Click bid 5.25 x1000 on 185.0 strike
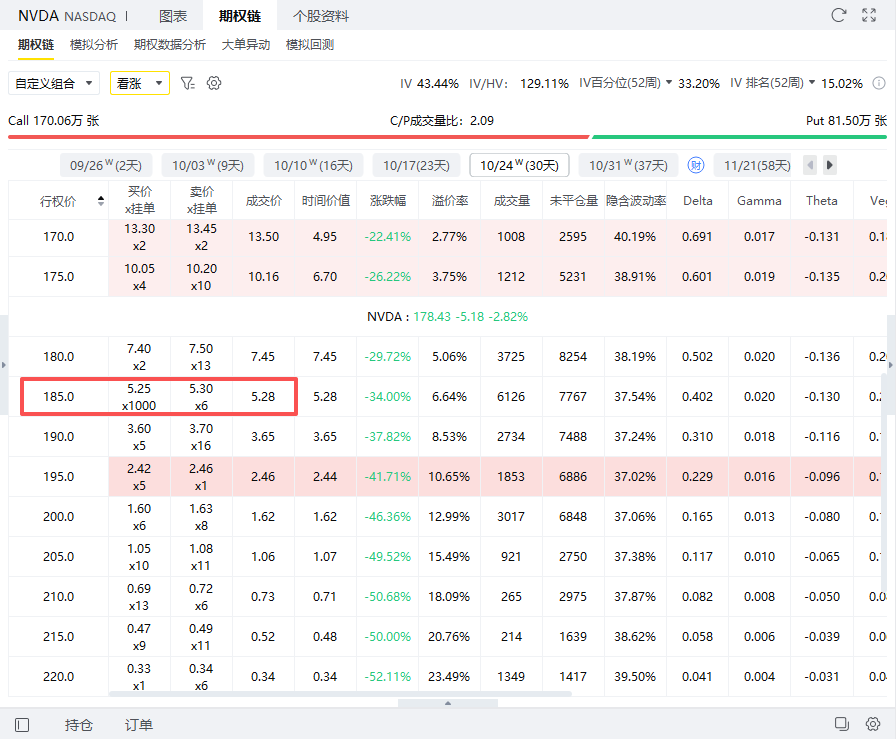896x739 pixels. coord(139,397)
